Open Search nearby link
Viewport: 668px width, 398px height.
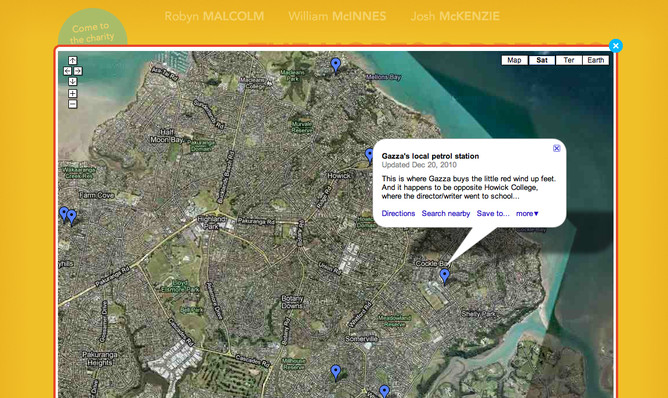(x=446, y=213)
